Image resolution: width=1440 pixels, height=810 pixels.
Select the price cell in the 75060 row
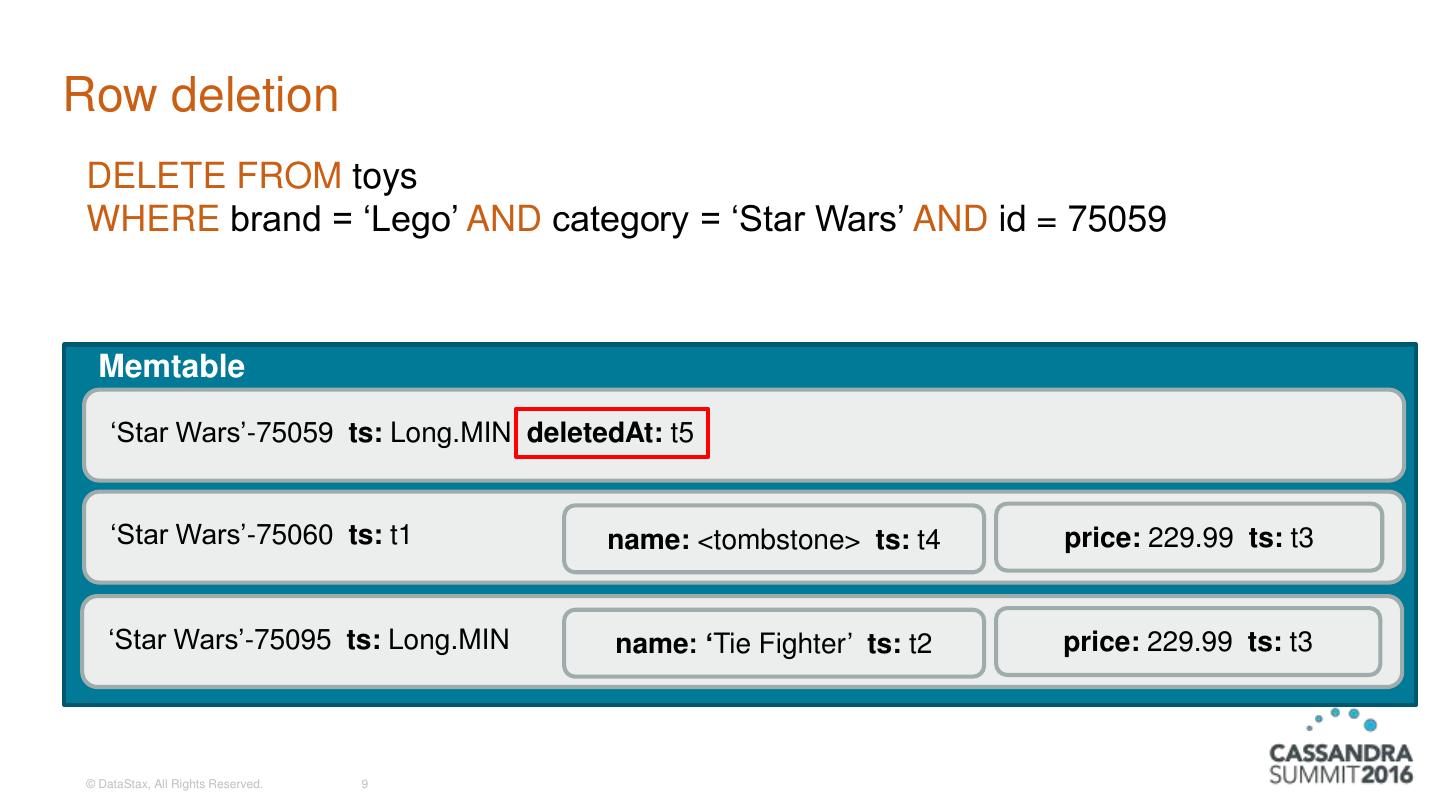[1188, 538]
